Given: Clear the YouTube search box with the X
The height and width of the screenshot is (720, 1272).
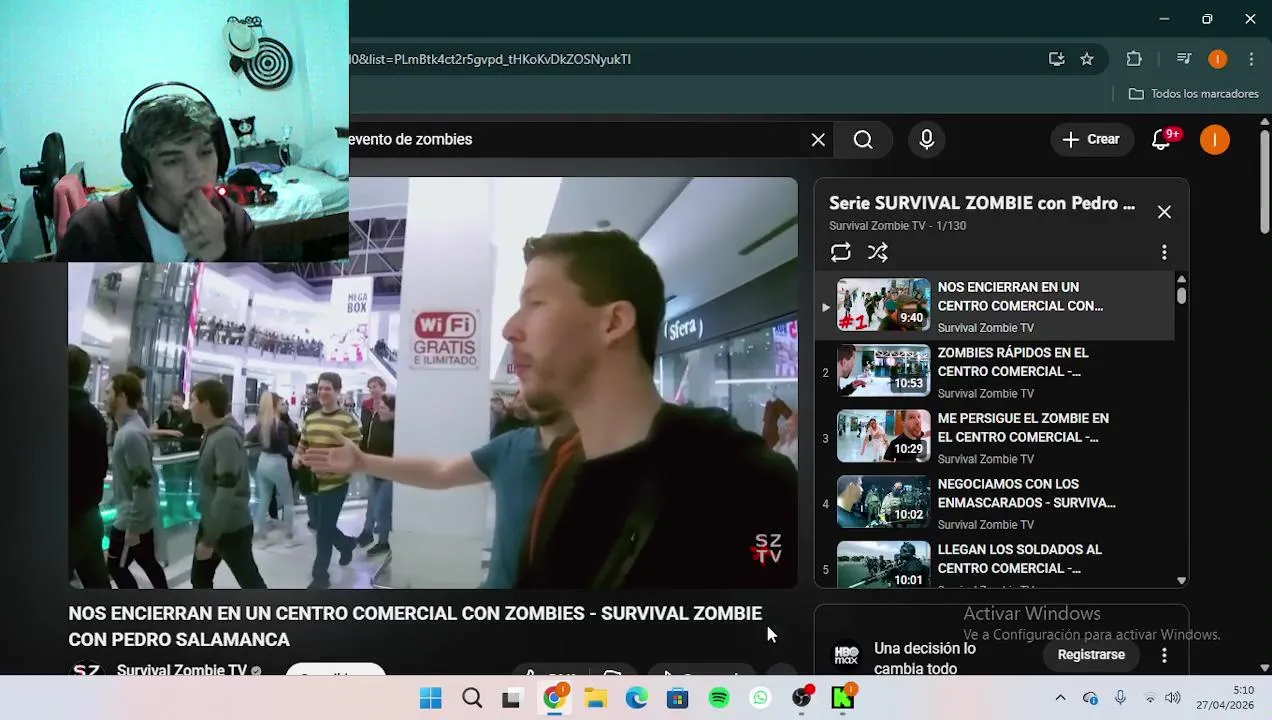Looking at the screenshot, I should click(818, 140).
